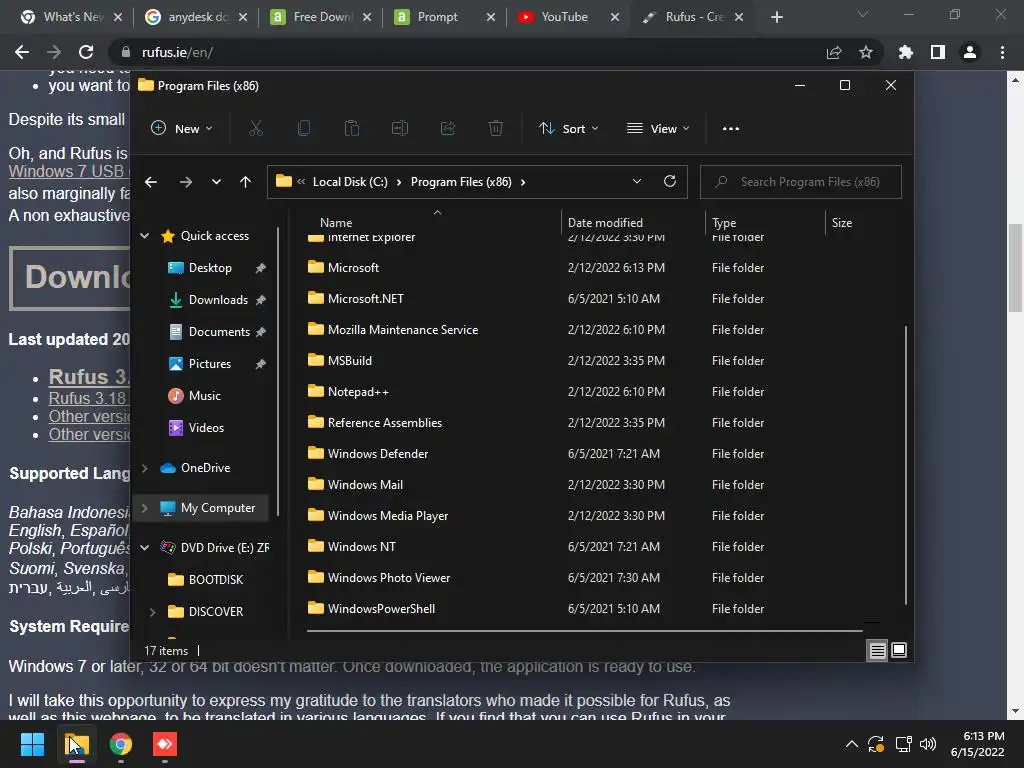
Task: Click the Share icon in Explorer toolbar
Action: tap(448, 129)
